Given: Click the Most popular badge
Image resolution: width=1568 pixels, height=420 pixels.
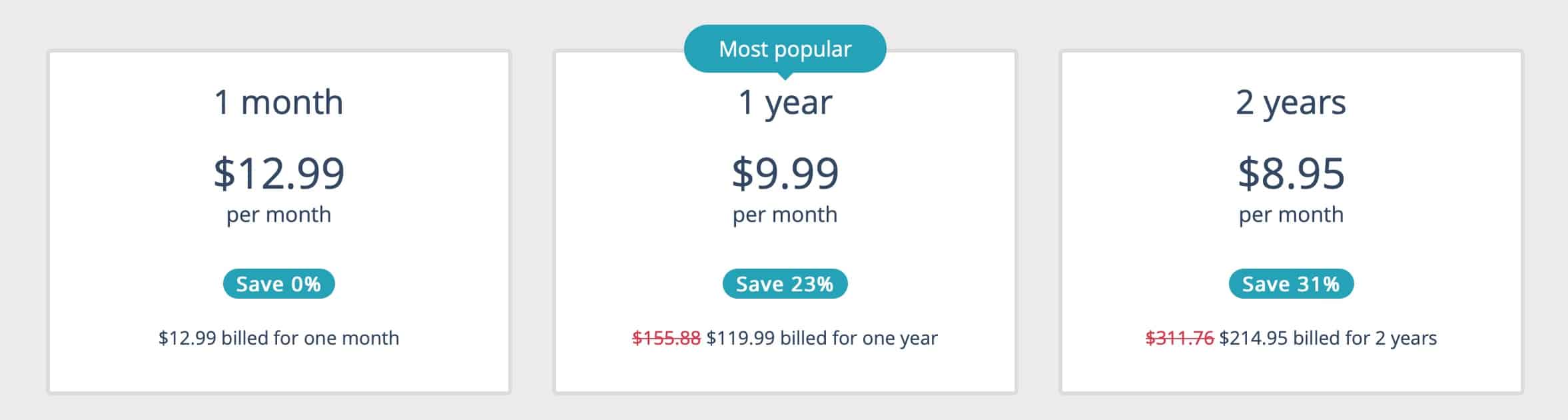Looking at the screenshot, I should pyautogui.click(x=785, y=49).
